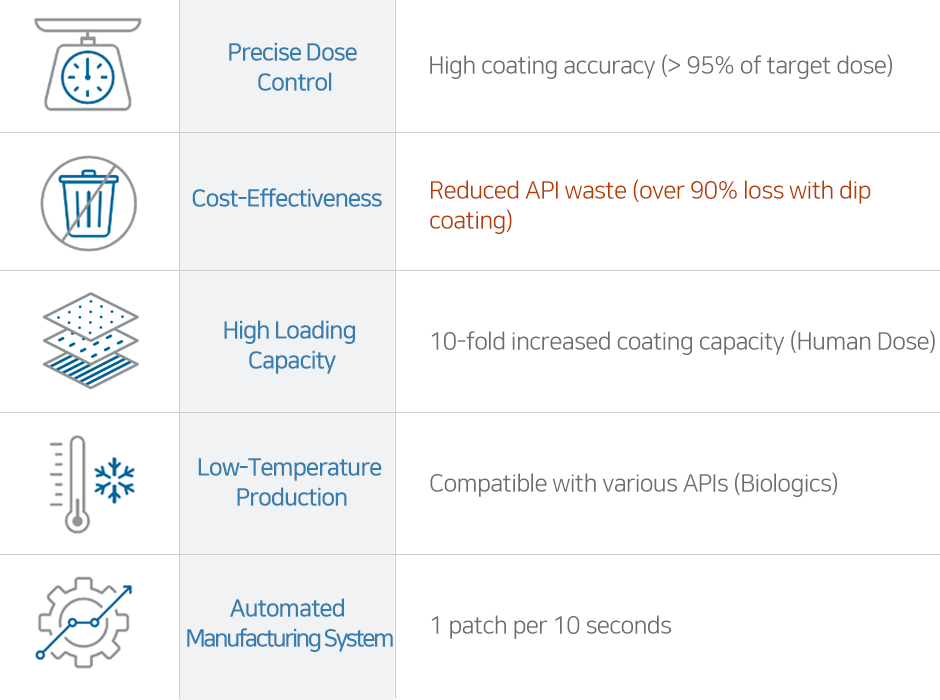
Task: Click the gear with growth chart icon
Action: pyautogui.click(x=84, y=620)
